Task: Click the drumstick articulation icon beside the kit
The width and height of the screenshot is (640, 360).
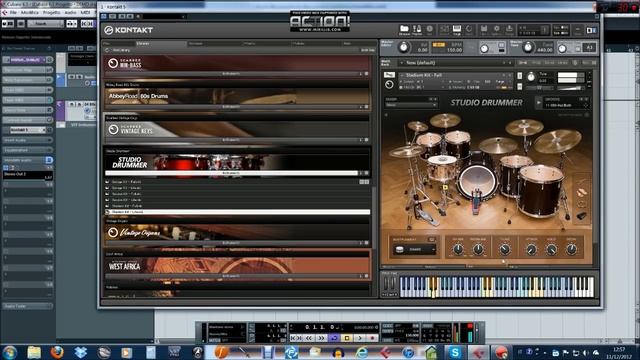Action: [x=581, y=192]
